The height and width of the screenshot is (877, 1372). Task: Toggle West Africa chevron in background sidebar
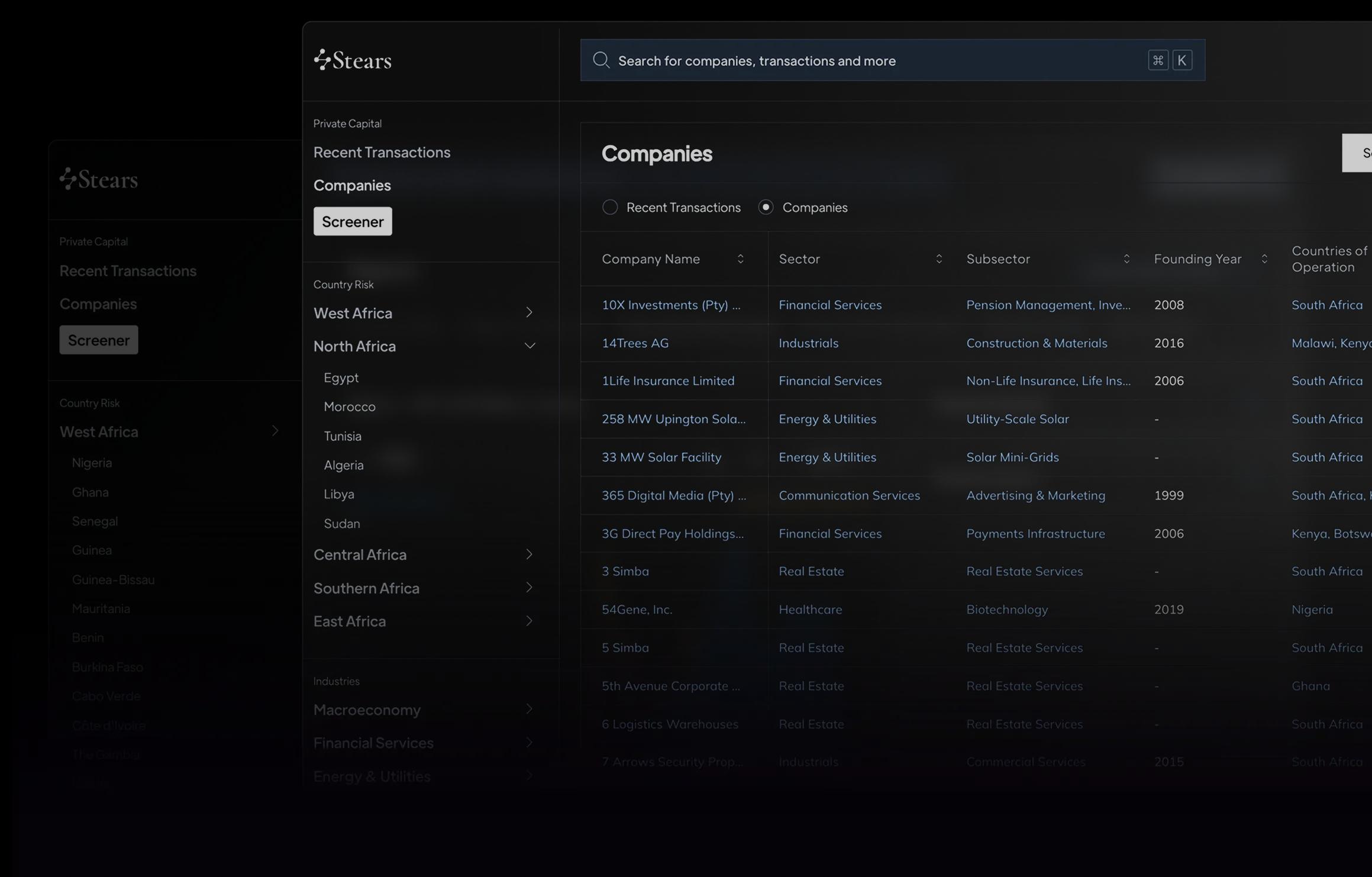(x=275, y=431)
